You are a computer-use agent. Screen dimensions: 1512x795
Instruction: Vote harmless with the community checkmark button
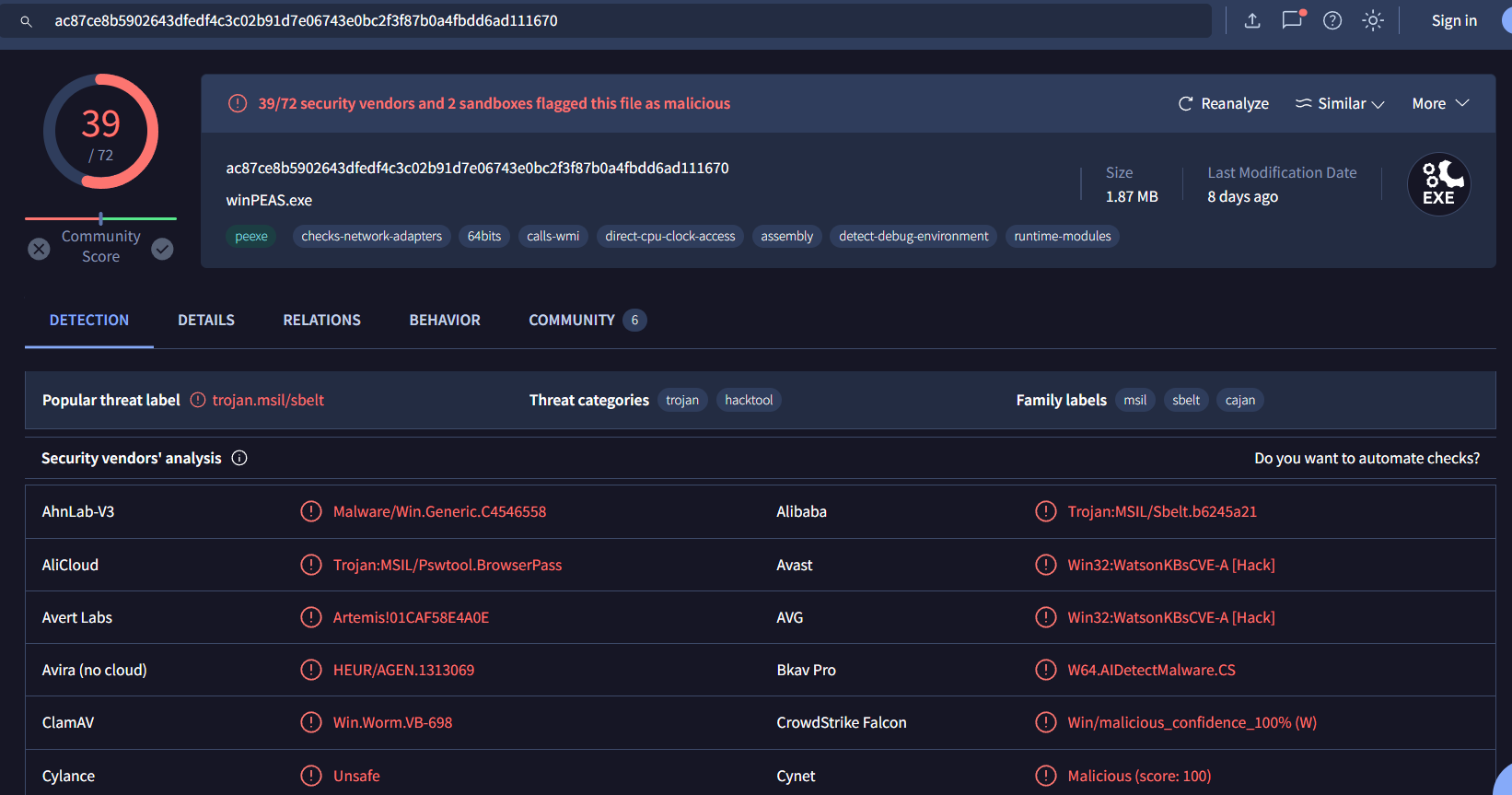[x=162, y=249]
